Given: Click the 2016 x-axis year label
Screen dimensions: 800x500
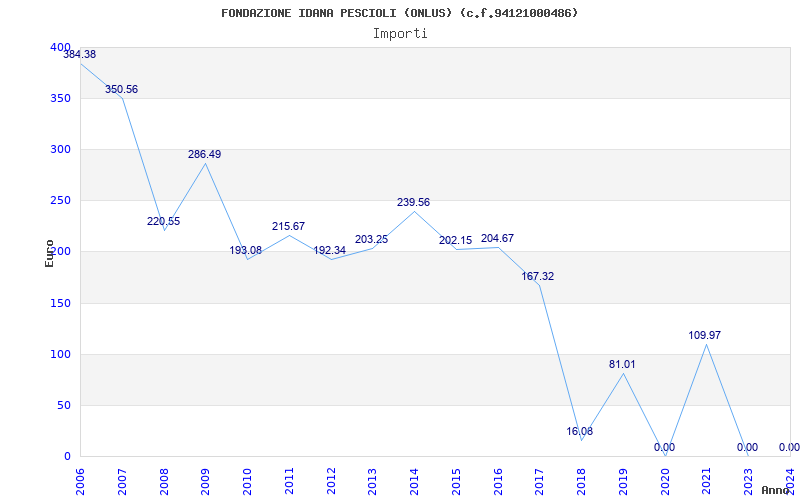Looking at the screenshot, I should (x=498, y=482).
